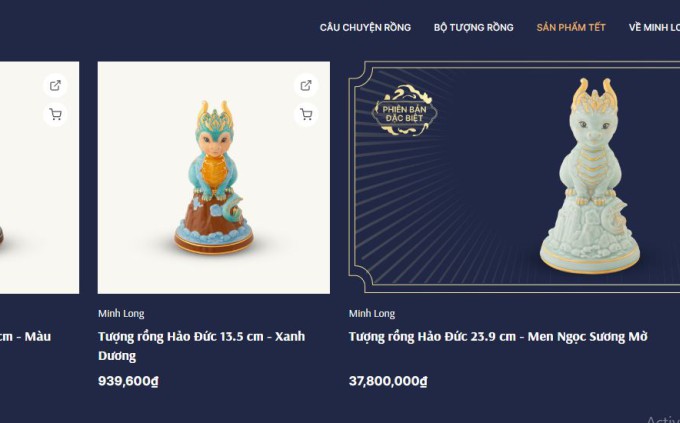Click blue dragon statue product image

[214, 177]
